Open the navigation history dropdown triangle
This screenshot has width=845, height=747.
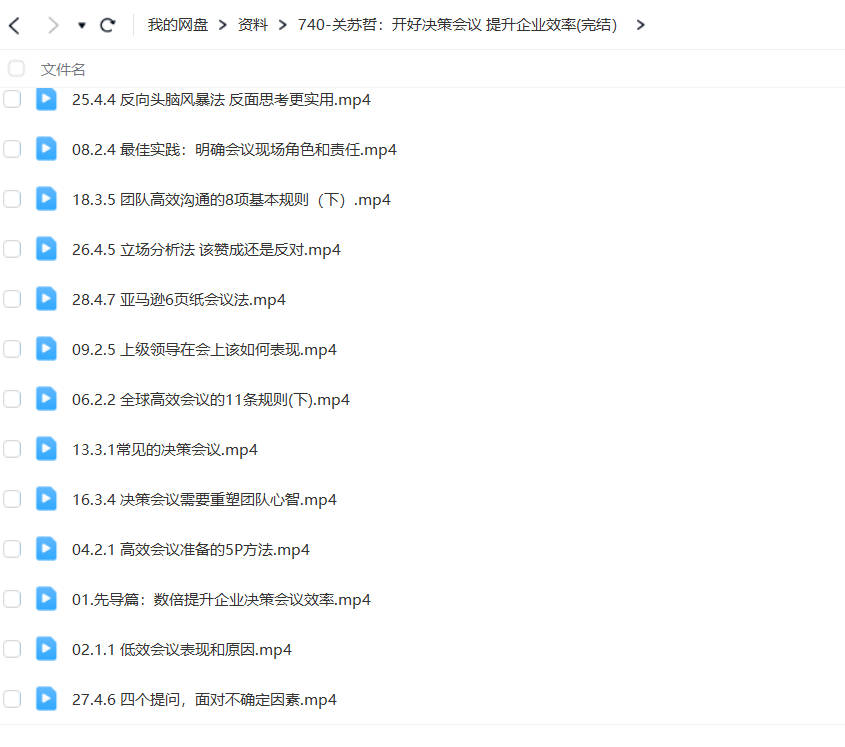pos(81,25)
